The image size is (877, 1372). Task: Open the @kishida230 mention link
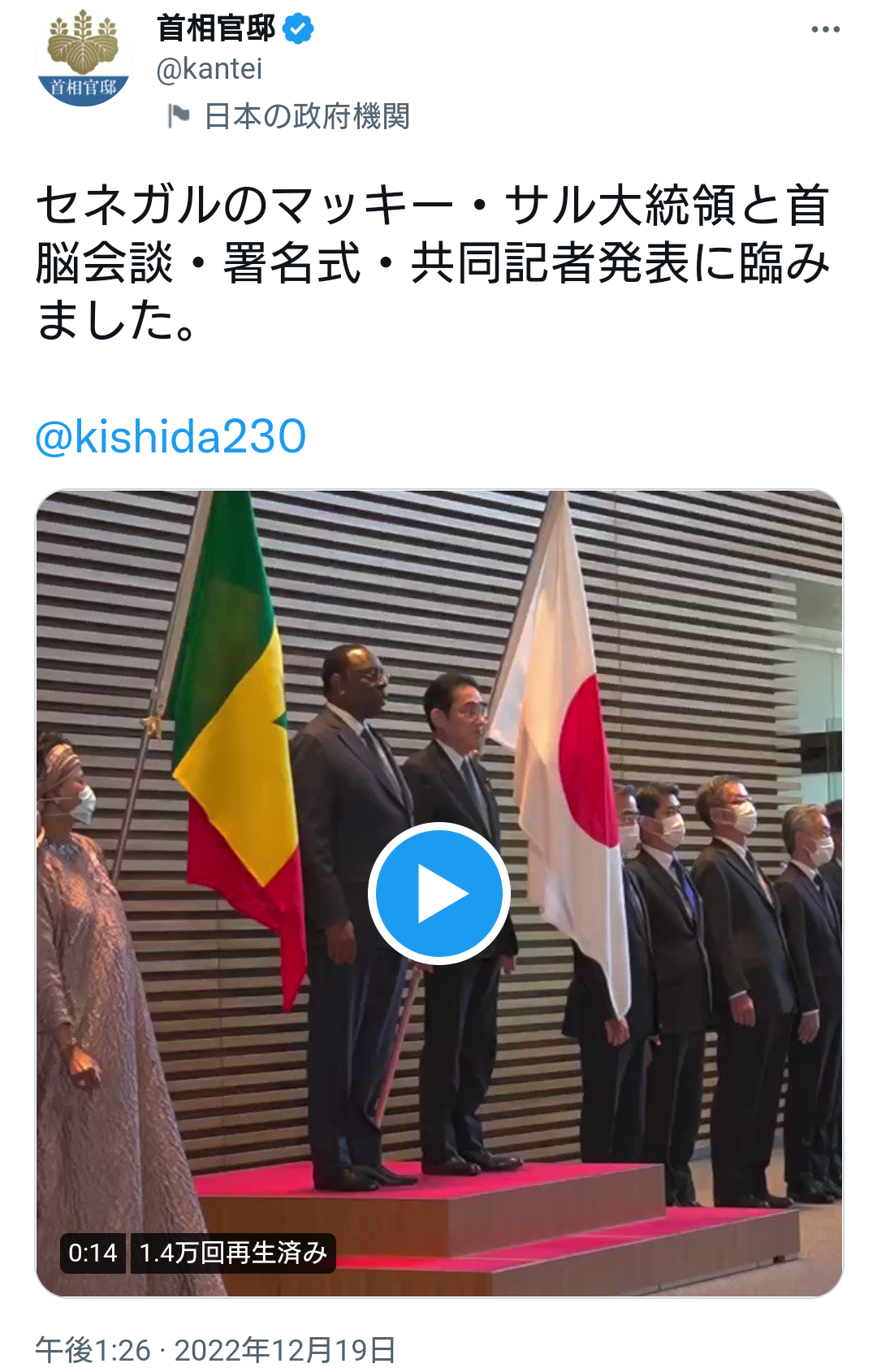click(171, 436)
